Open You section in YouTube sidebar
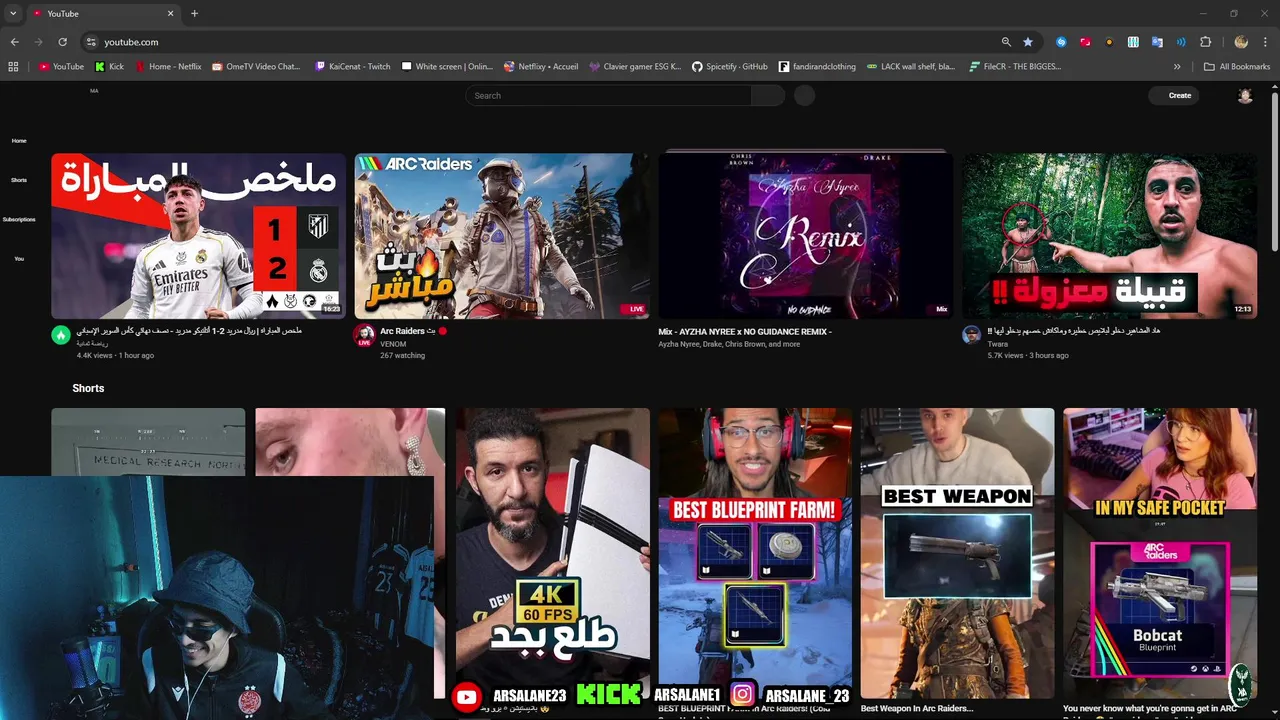 (x=19, y=258)
